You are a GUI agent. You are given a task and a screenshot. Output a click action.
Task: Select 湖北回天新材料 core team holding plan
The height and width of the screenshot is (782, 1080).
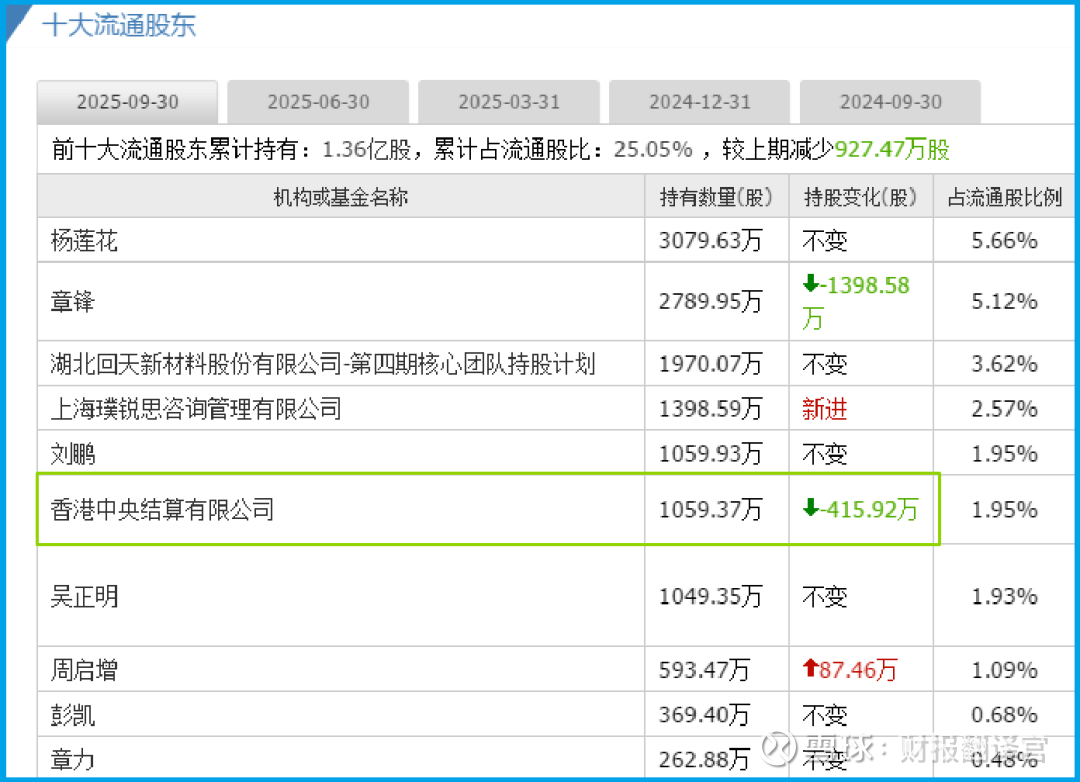click(323, 364)
